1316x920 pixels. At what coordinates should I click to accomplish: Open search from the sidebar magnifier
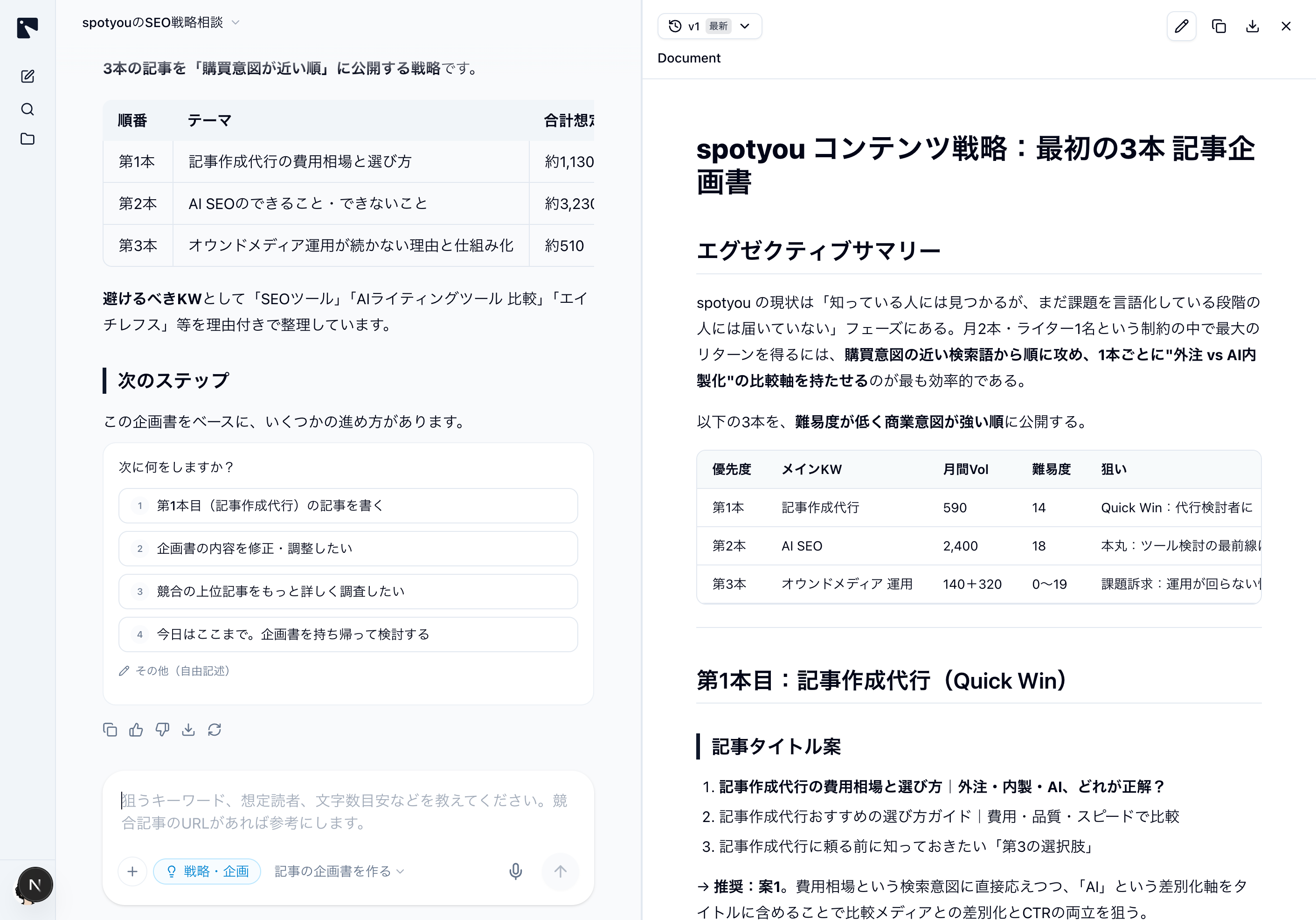[x=28, y=109]
